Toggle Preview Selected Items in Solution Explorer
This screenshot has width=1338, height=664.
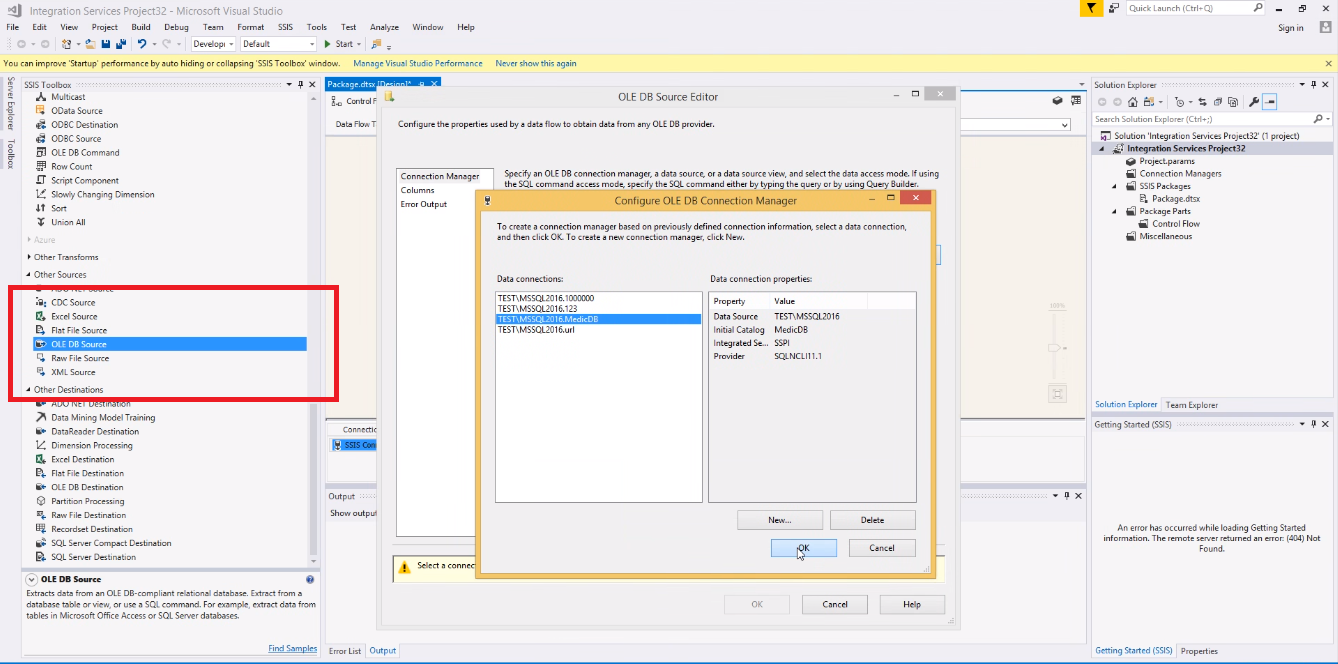coord(1270,102)
